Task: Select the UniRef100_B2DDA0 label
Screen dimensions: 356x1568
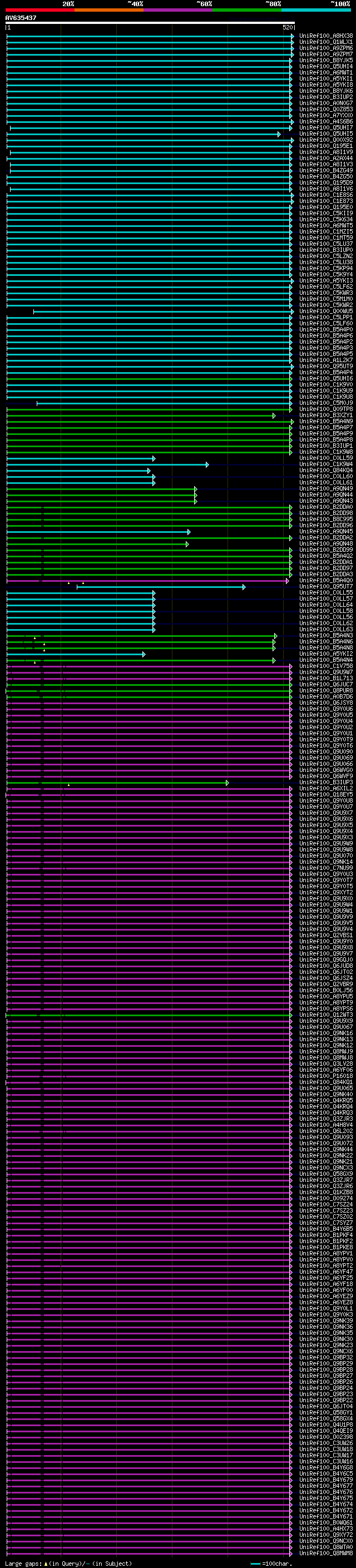Action: pyautogui.click(x=325, y=507)
